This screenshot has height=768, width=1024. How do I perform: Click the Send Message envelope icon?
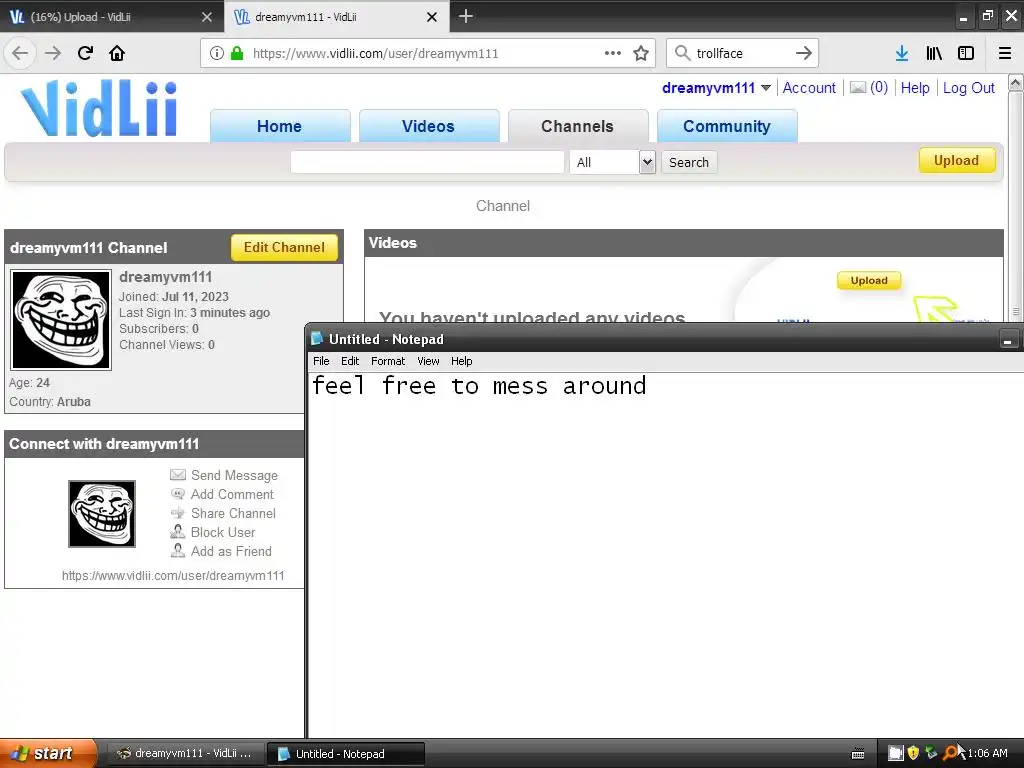pos(178,475)
